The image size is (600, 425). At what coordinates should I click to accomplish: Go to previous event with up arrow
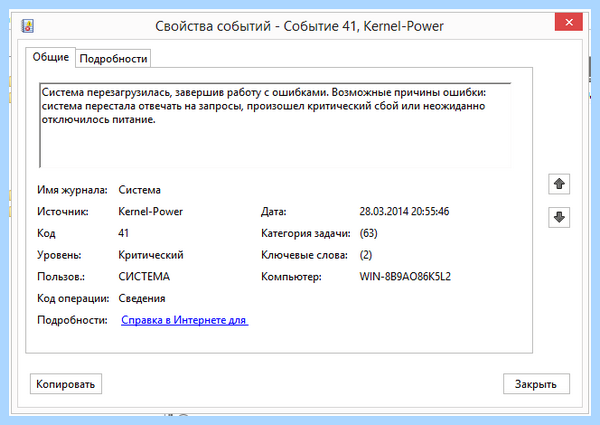coord(559,184)
